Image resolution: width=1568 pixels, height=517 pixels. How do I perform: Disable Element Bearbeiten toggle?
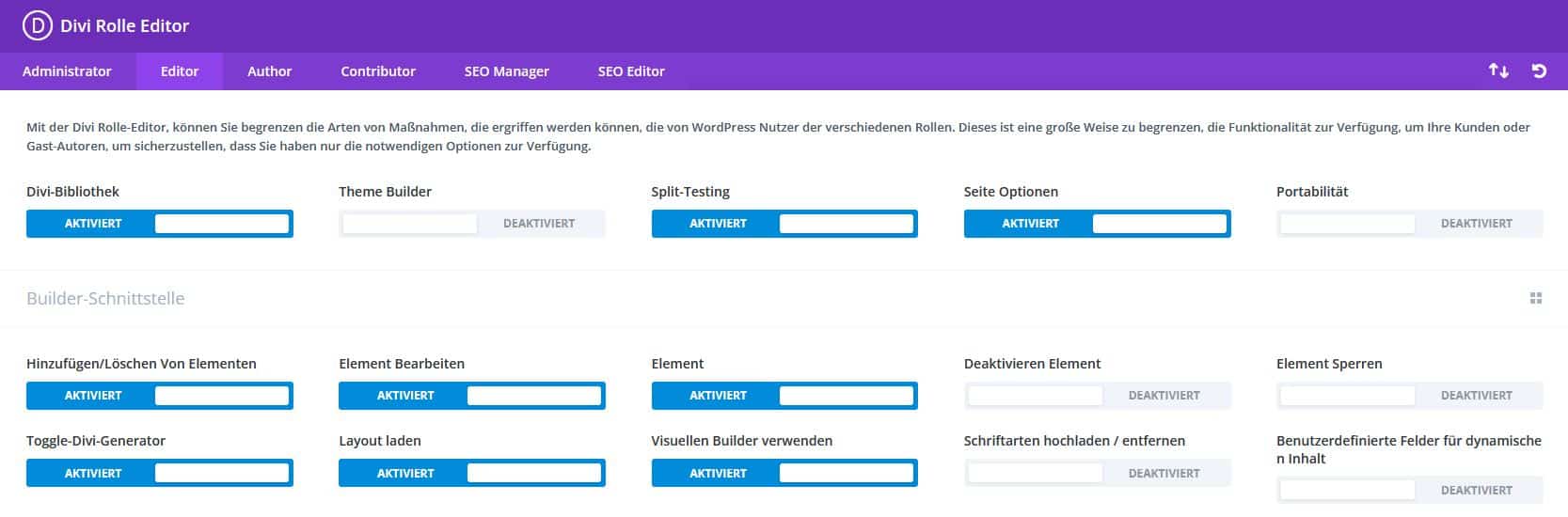tap(472, 396)
